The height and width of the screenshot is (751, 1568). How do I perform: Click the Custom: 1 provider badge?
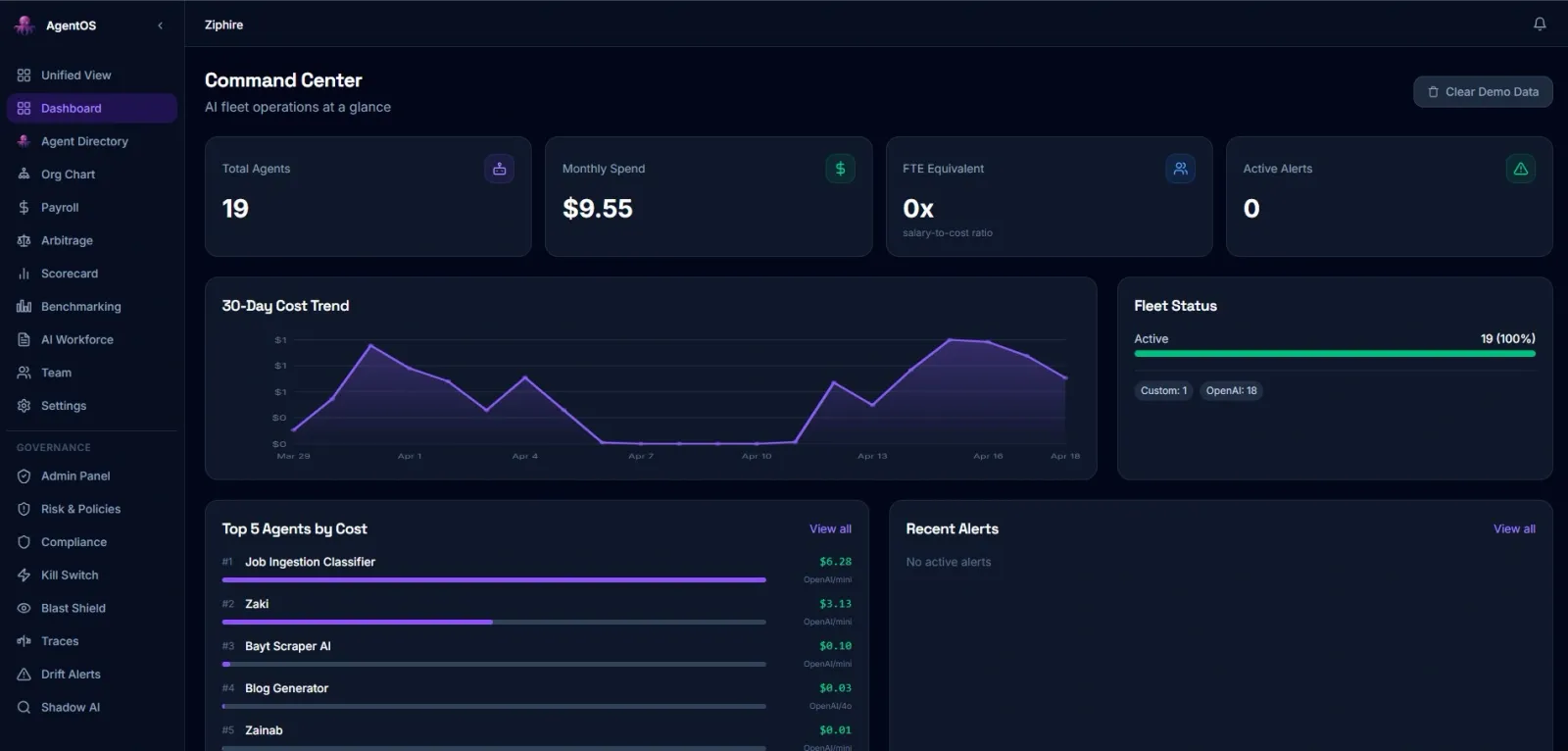[1163, 391]
